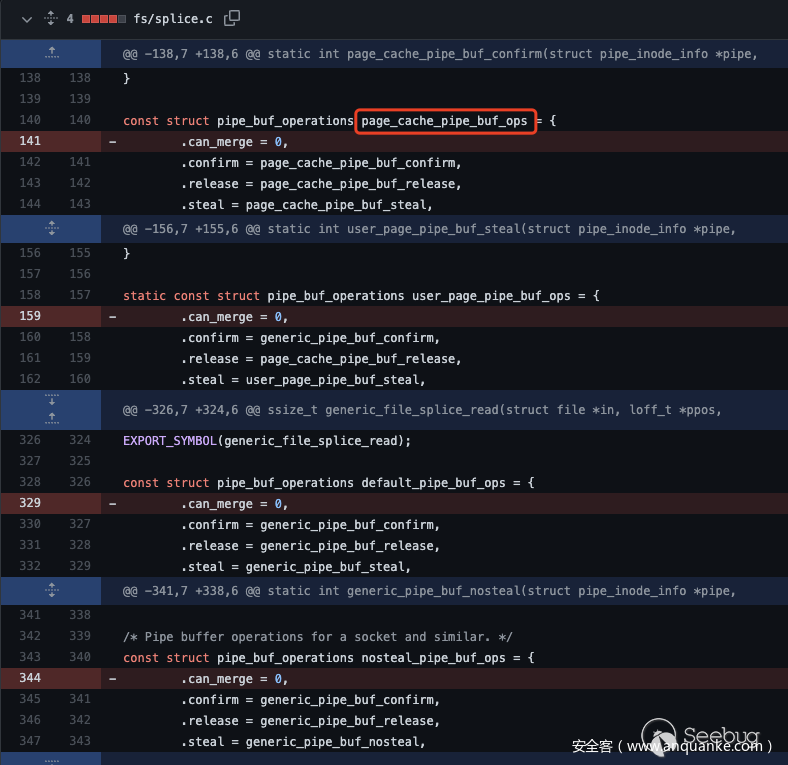Select removed line number 329

click(x=30, y=503)
